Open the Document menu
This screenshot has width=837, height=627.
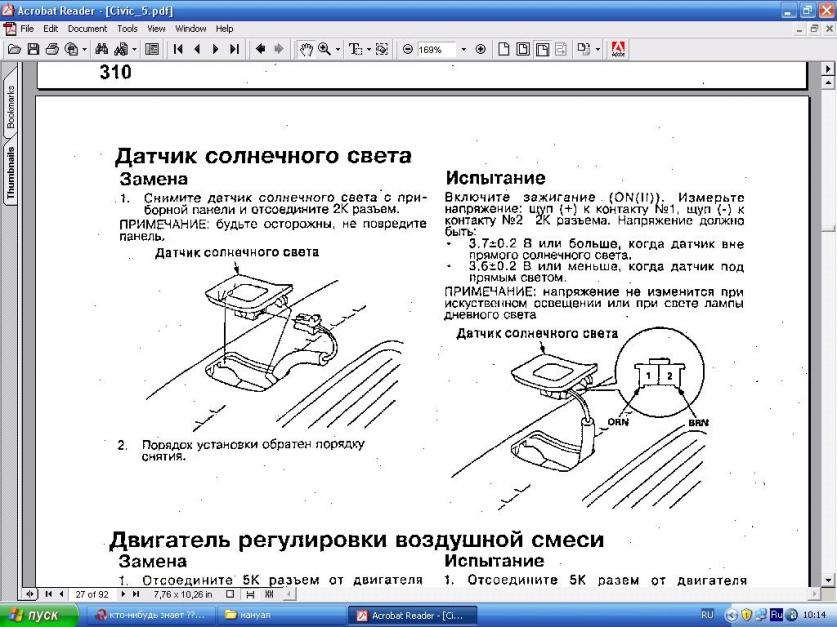87,29
